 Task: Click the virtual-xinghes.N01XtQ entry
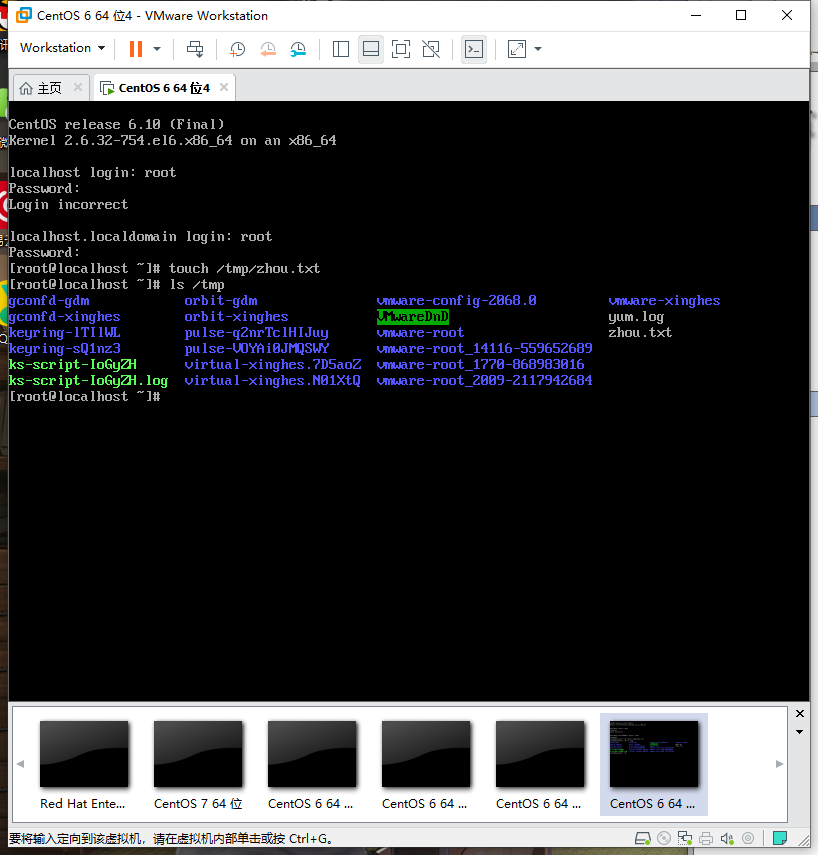[273, 381]
